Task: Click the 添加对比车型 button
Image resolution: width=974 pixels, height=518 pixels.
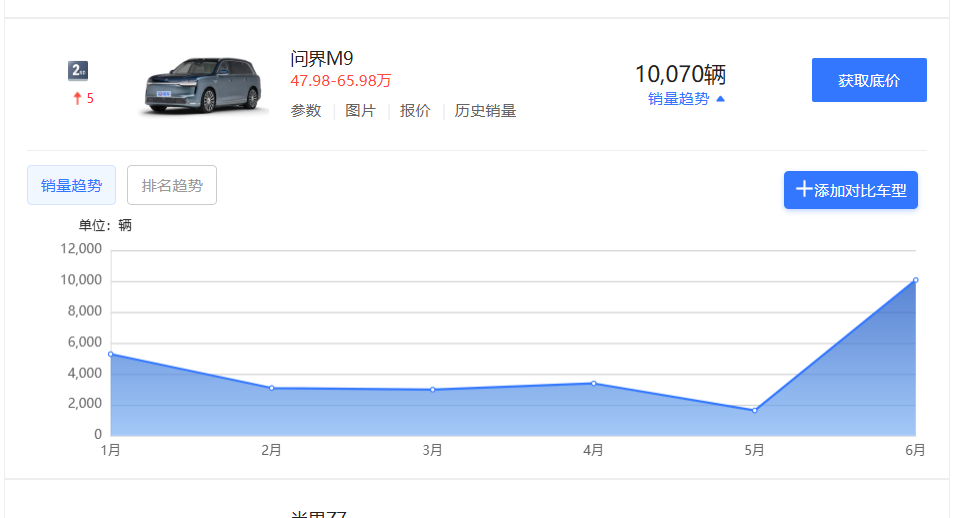Action: [x=850, y=190]
